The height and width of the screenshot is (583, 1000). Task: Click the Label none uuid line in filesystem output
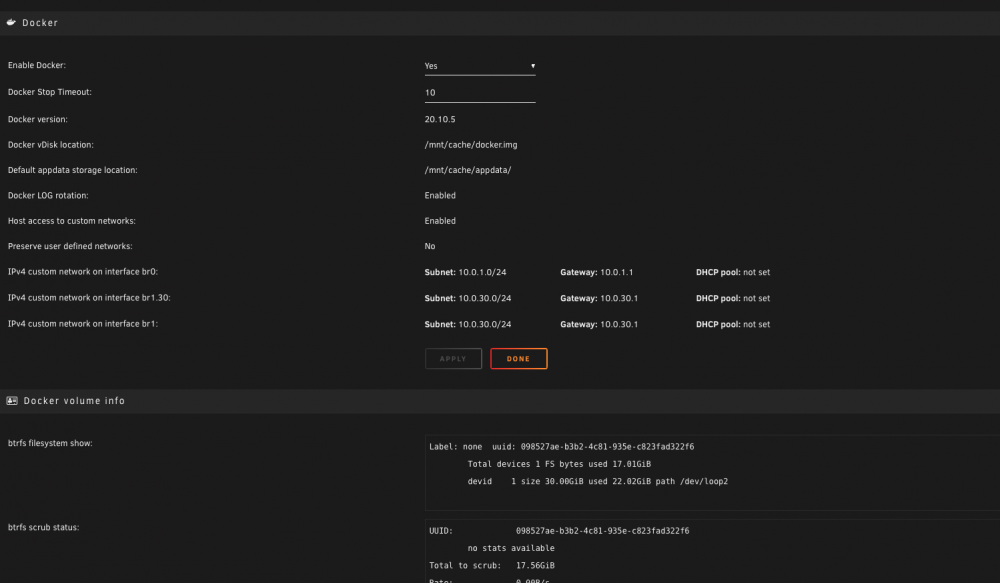tap(561, 446)
